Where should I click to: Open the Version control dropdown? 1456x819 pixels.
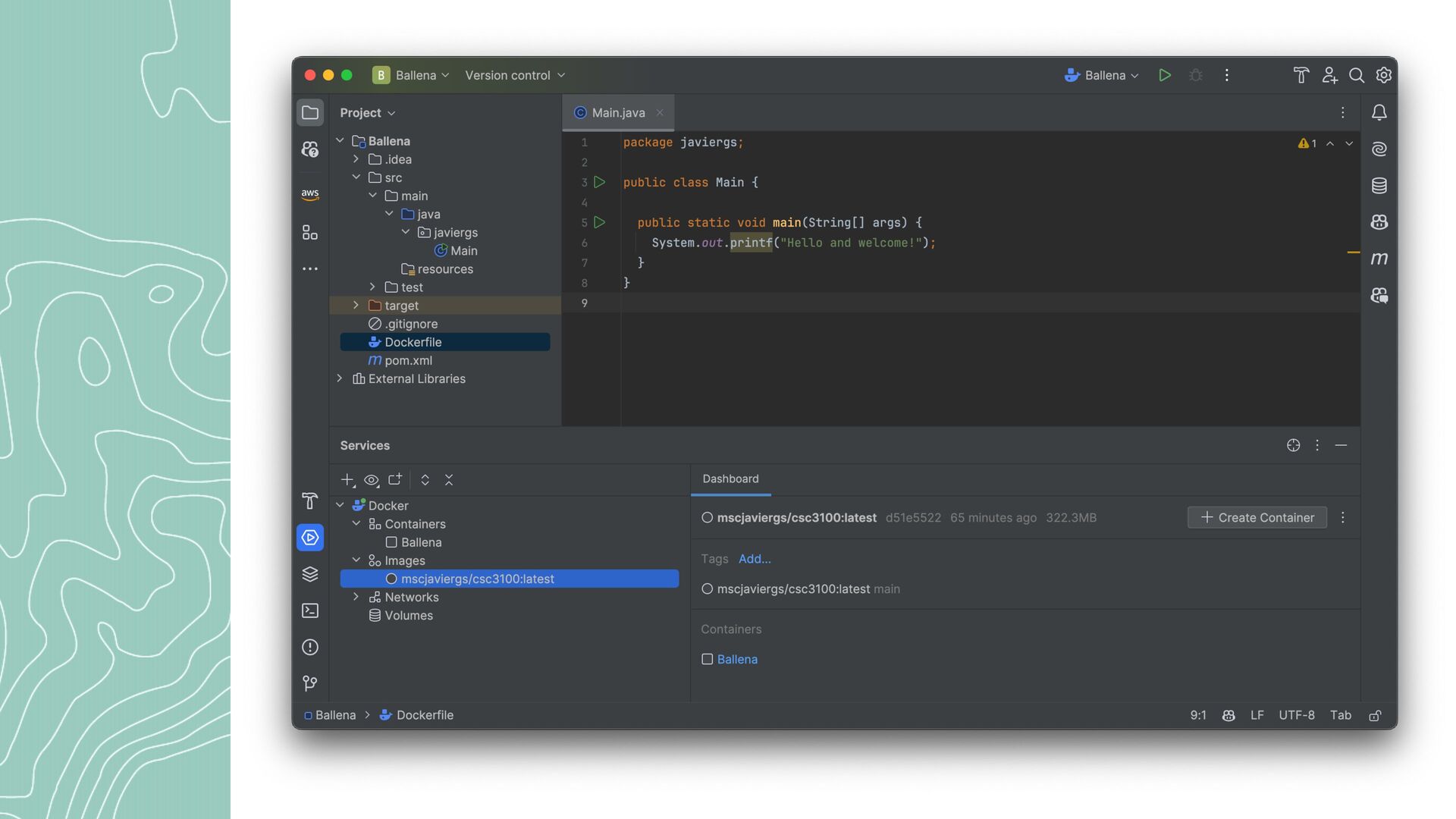[515, 75]
